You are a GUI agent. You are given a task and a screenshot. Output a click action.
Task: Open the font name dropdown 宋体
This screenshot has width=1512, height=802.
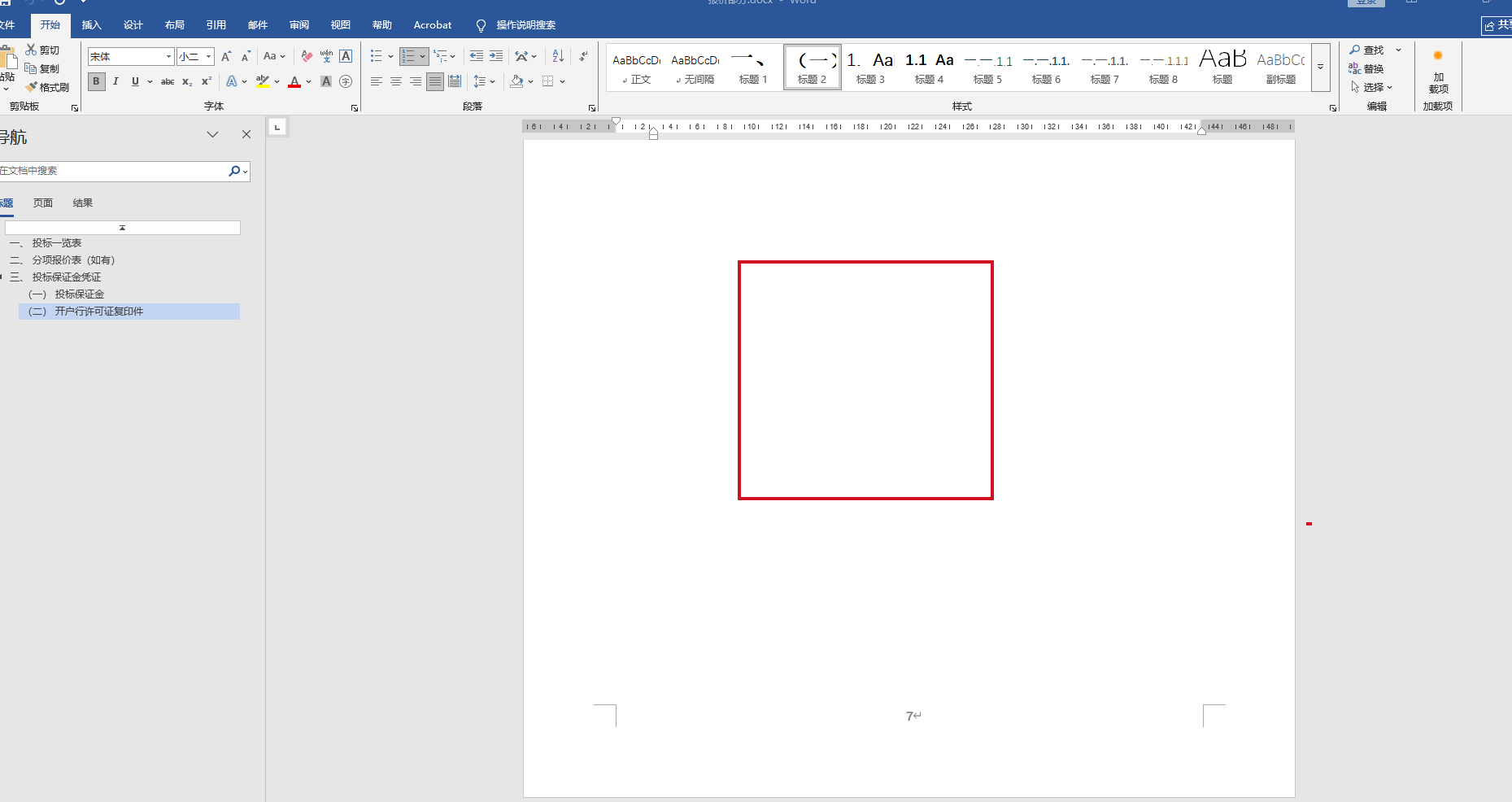tap(168, 56)
